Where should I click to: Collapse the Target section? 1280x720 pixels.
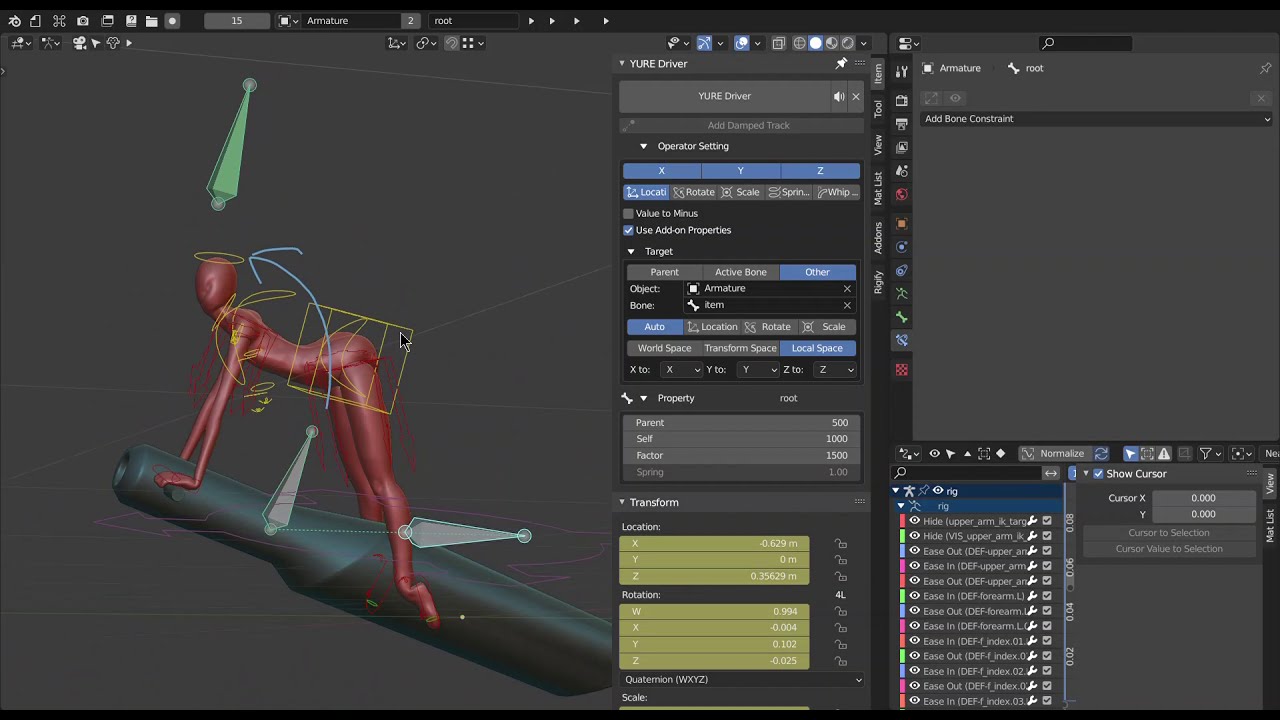[x=631, y=251]
